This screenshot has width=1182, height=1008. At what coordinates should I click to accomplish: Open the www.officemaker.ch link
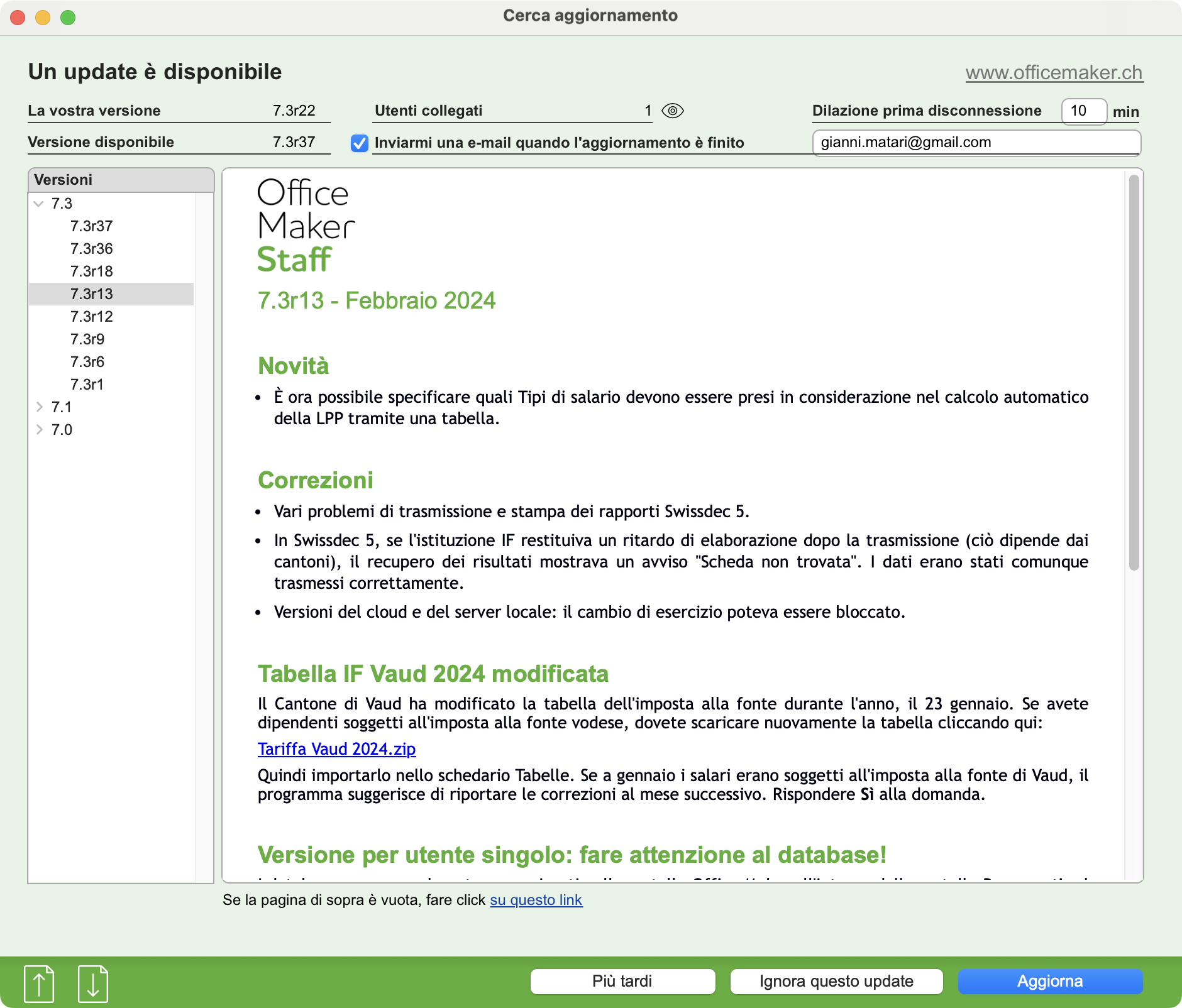coord(1054,73)
